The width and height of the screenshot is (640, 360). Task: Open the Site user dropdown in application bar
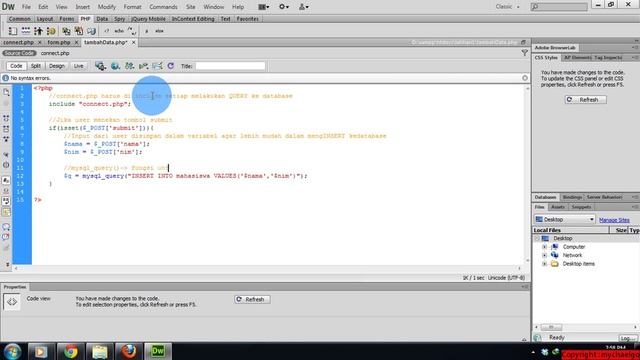pyautogui.click(x=304, y=7)
